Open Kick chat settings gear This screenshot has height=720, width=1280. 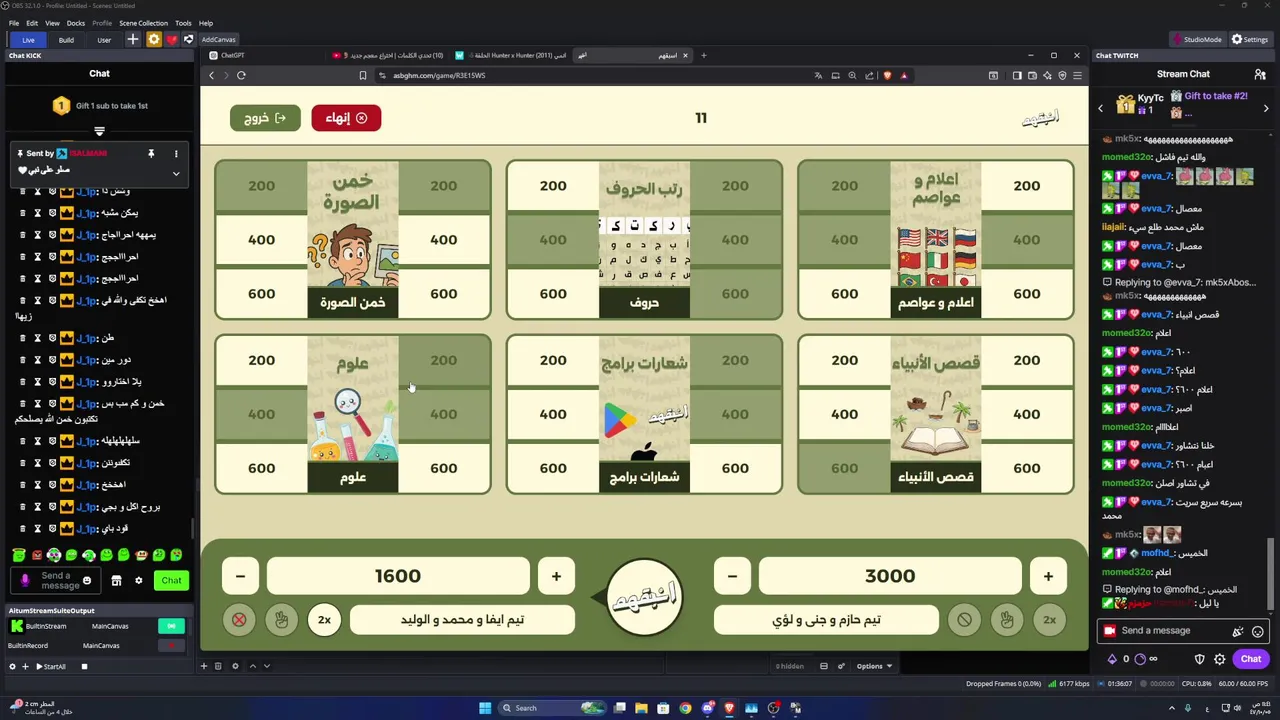(x=139, y=581)
